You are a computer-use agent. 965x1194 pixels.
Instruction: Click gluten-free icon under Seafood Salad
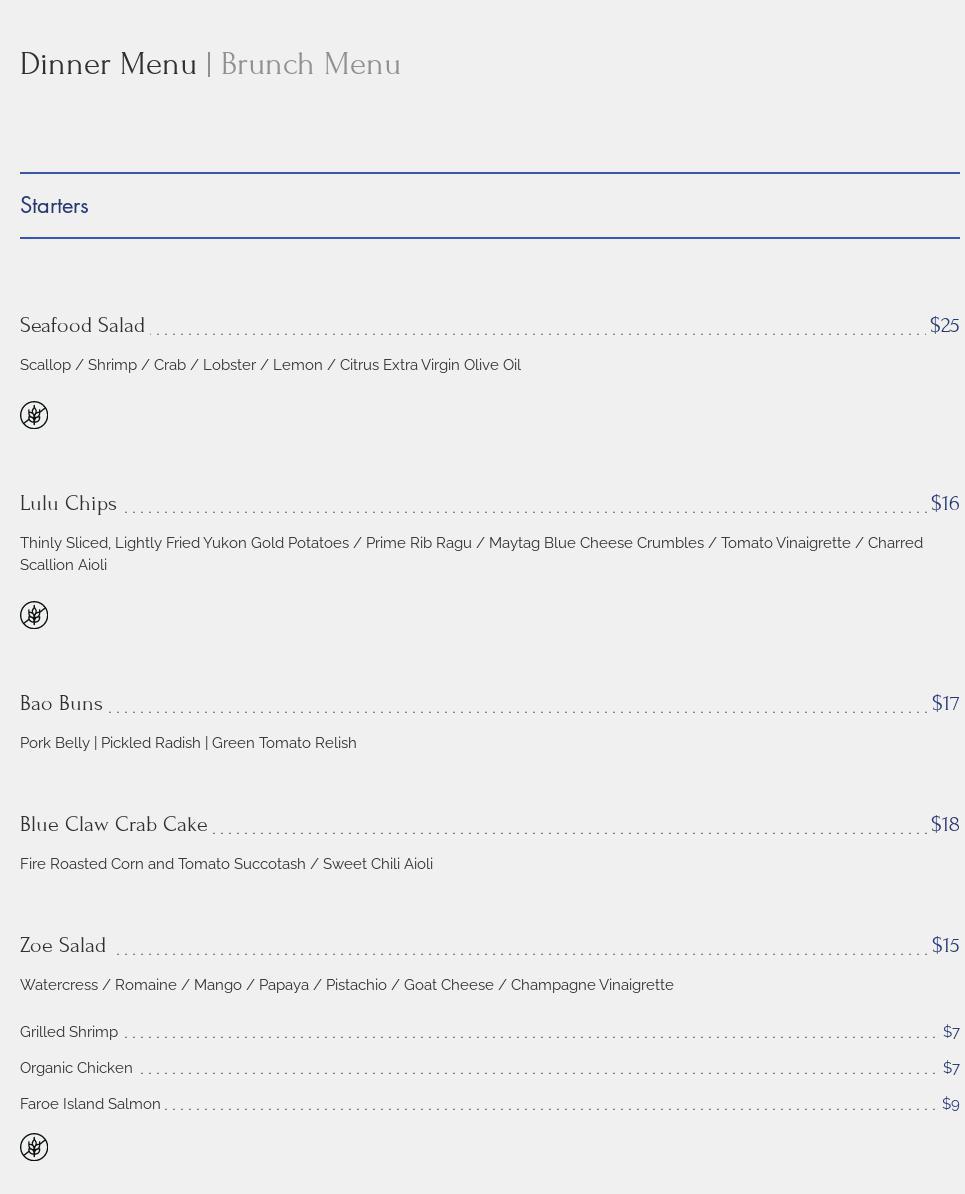pos(34,415)
